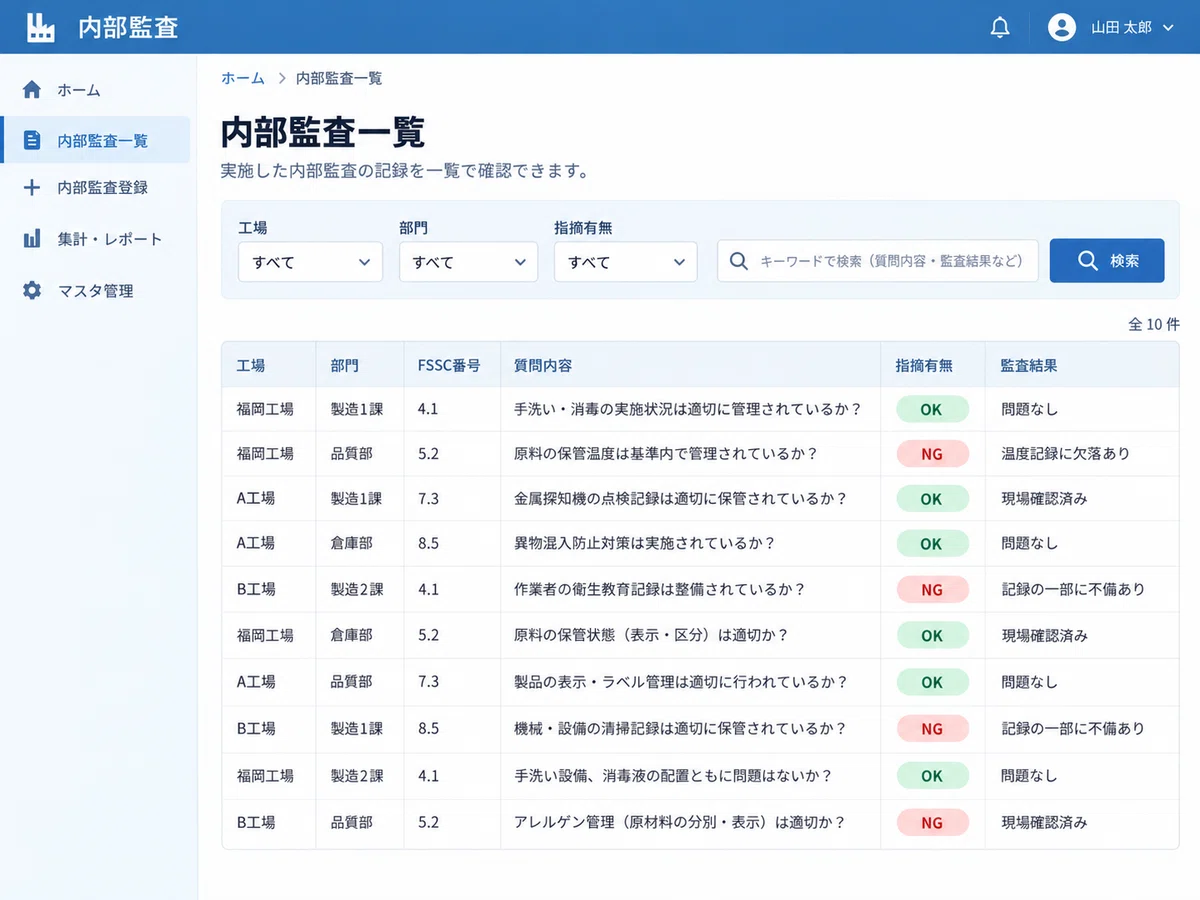The image size is (1200, 900).
Task: Open 集計・レポート in the sidebar
Action: [95, 239]
